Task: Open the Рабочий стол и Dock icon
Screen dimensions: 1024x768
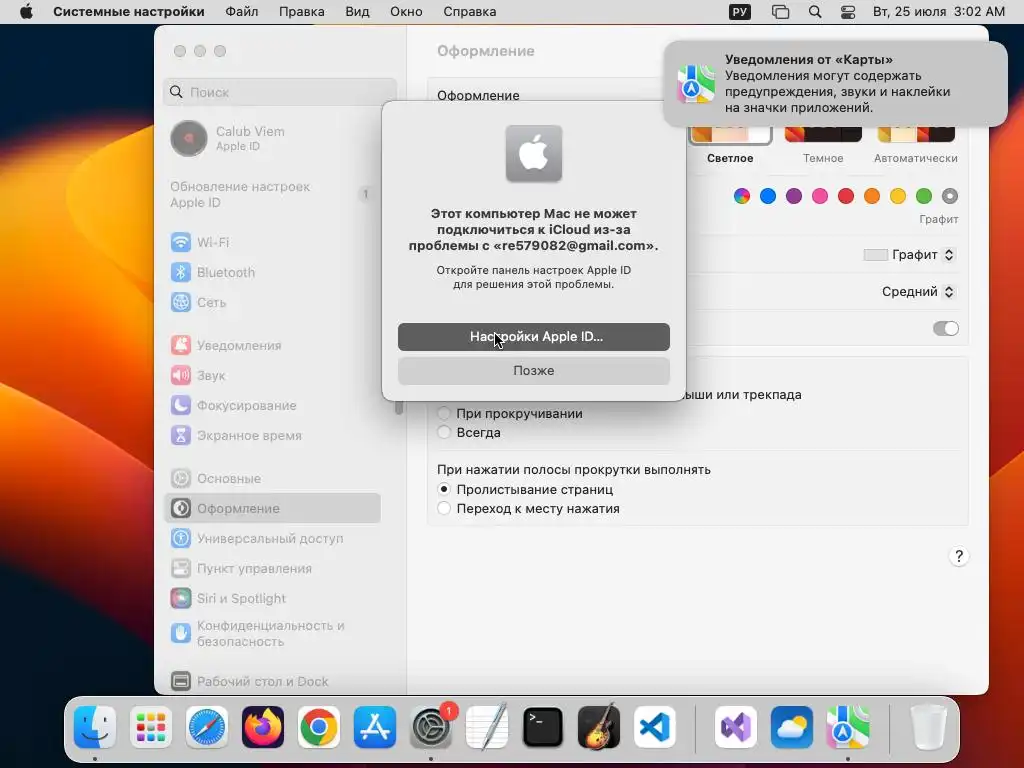Action: 181,681
